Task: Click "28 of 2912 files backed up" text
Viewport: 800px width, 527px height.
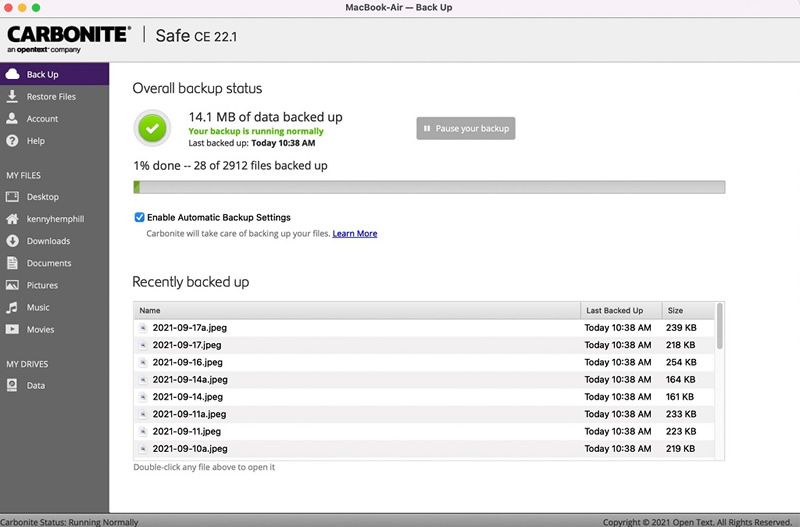Action: pos(260,165)
